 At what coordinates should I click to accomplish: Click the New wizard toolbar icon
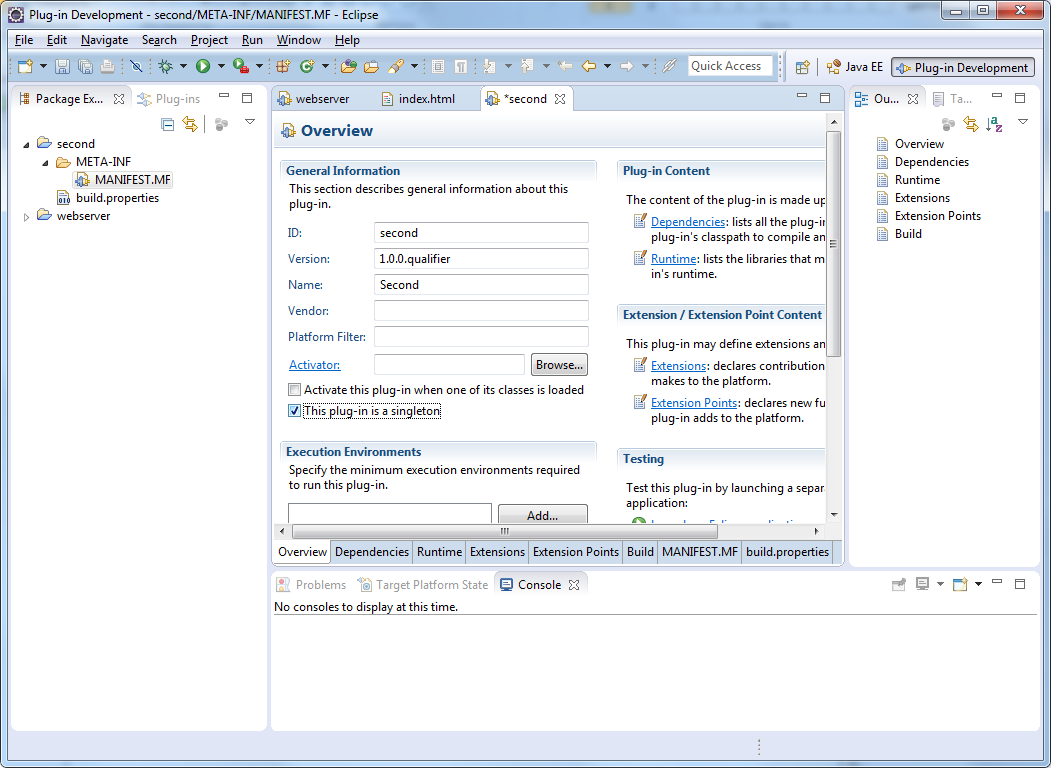click(25, 66)
